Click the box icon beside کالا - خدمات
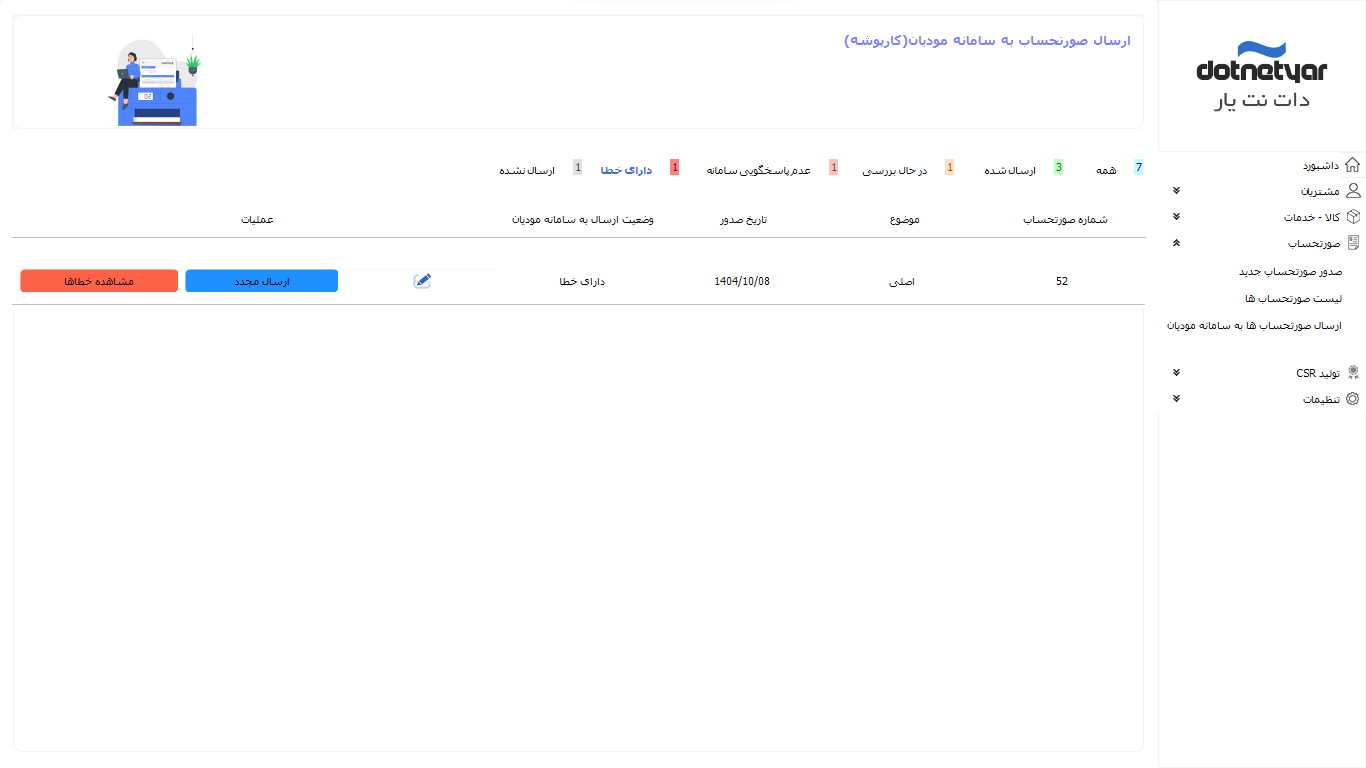 [1352, 217]
